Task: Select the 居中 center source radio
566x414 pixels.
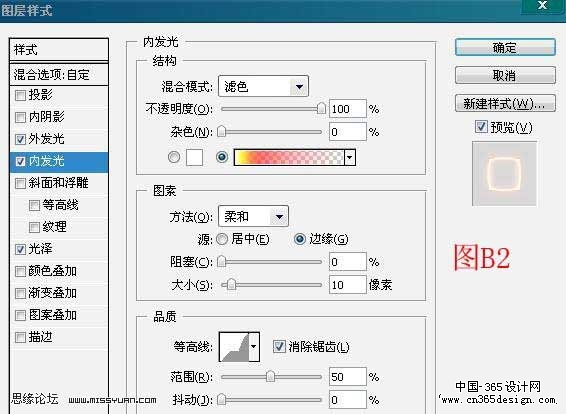Action: tap(222, 239)
